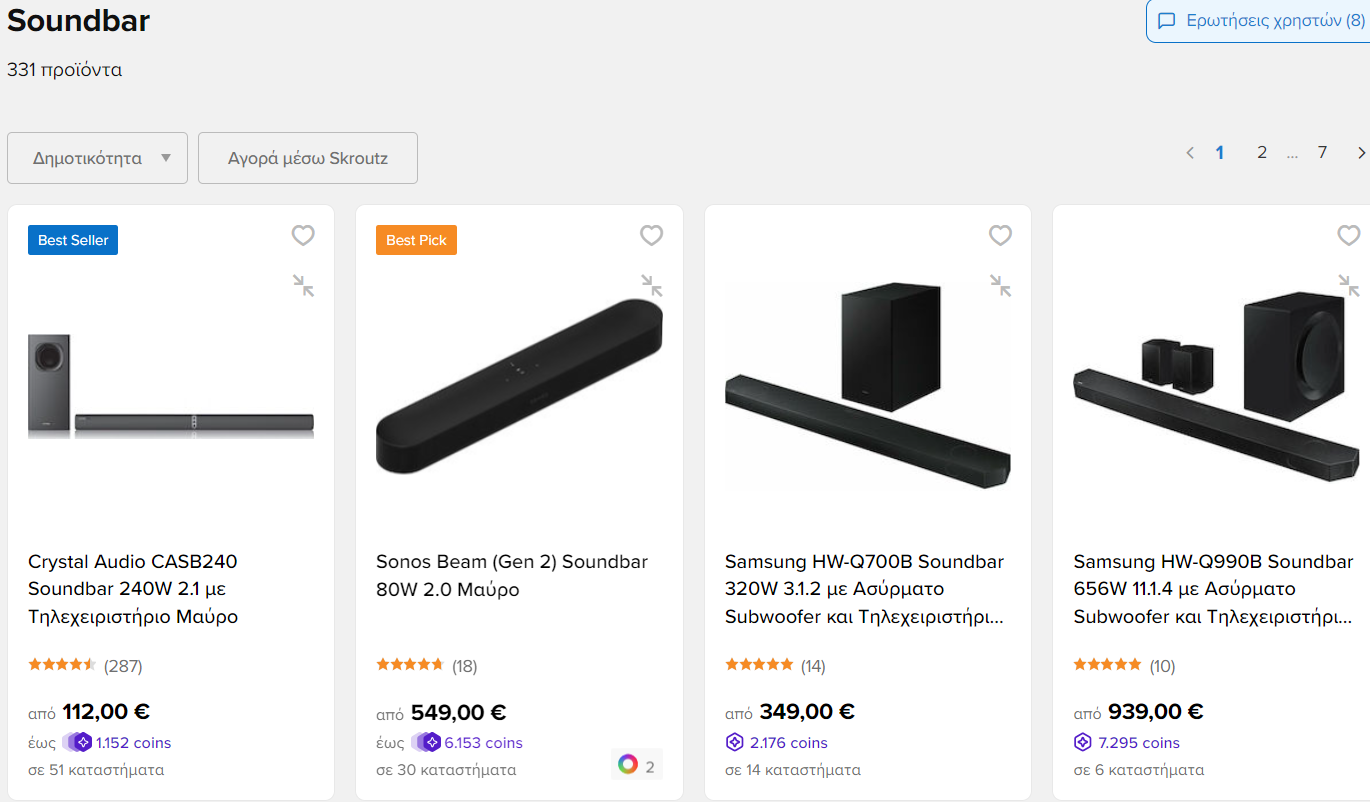This screenshot has width=1370, height=802.
Task: Click heart icon on Samsung HW-Q990B card
Action: pyautogui.click(x=1348, y=235)
